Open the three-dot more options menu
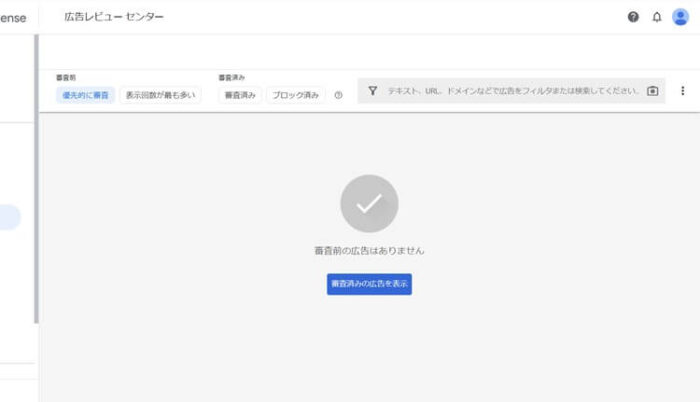This screenshot has width=700, height=402. [x=683, y=91]
